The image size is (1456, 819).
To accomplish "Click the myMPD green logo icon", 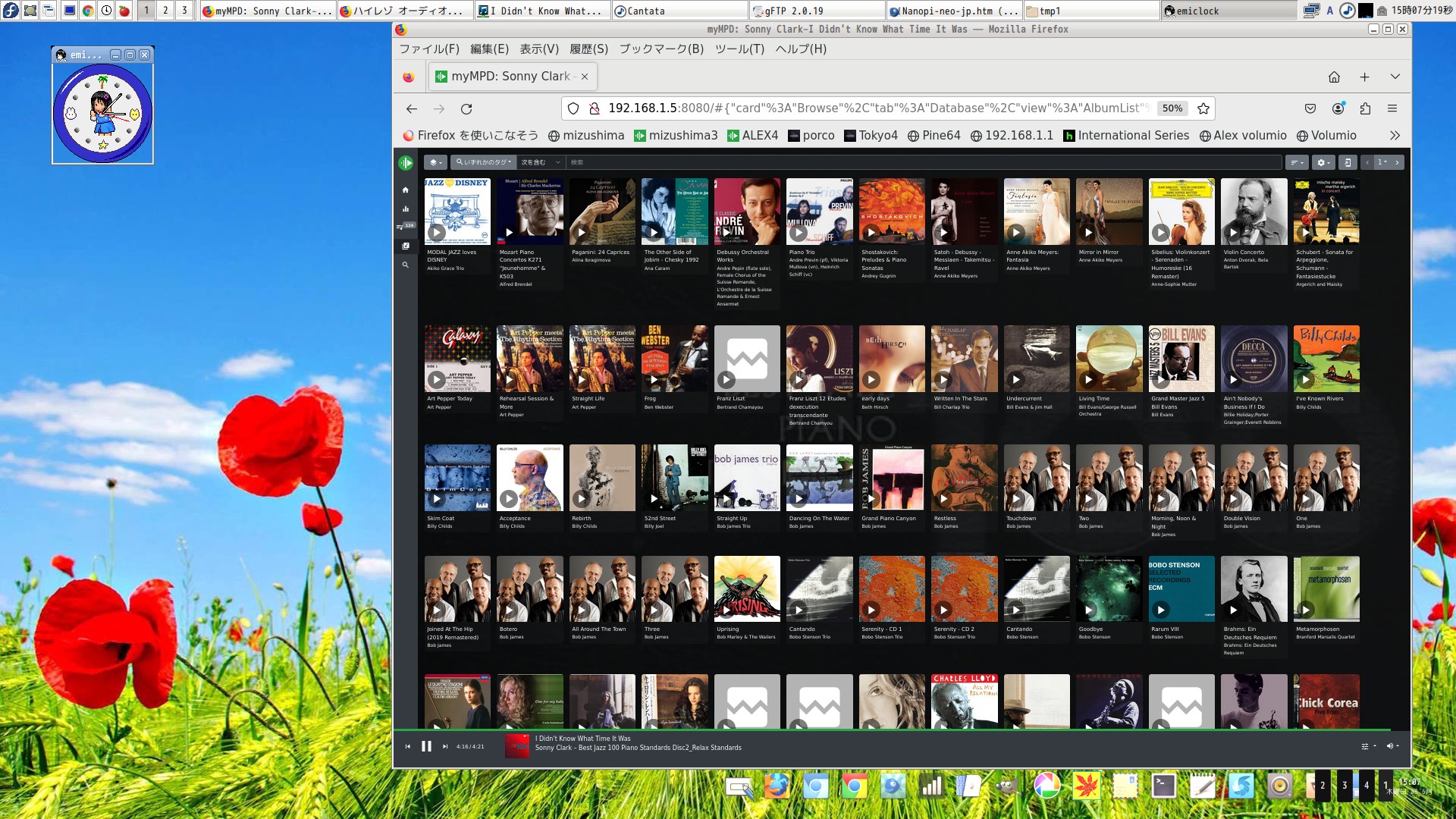I will 406,162.
